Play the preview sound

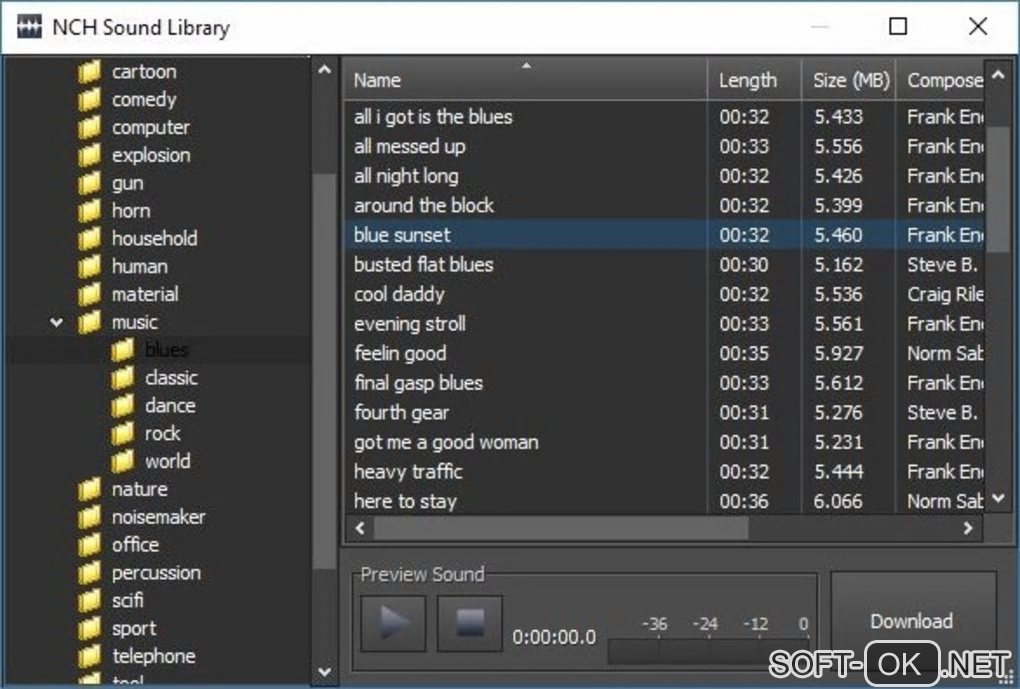point(393,623)
